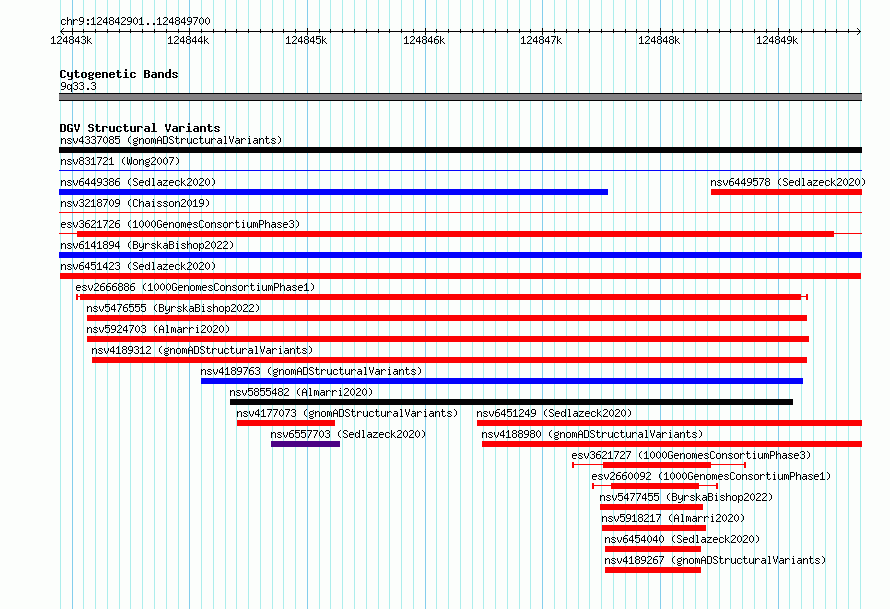Click the nsv5476555 red variant bar
The width and height of the screenshot is (890, 609).
[447, 318]
